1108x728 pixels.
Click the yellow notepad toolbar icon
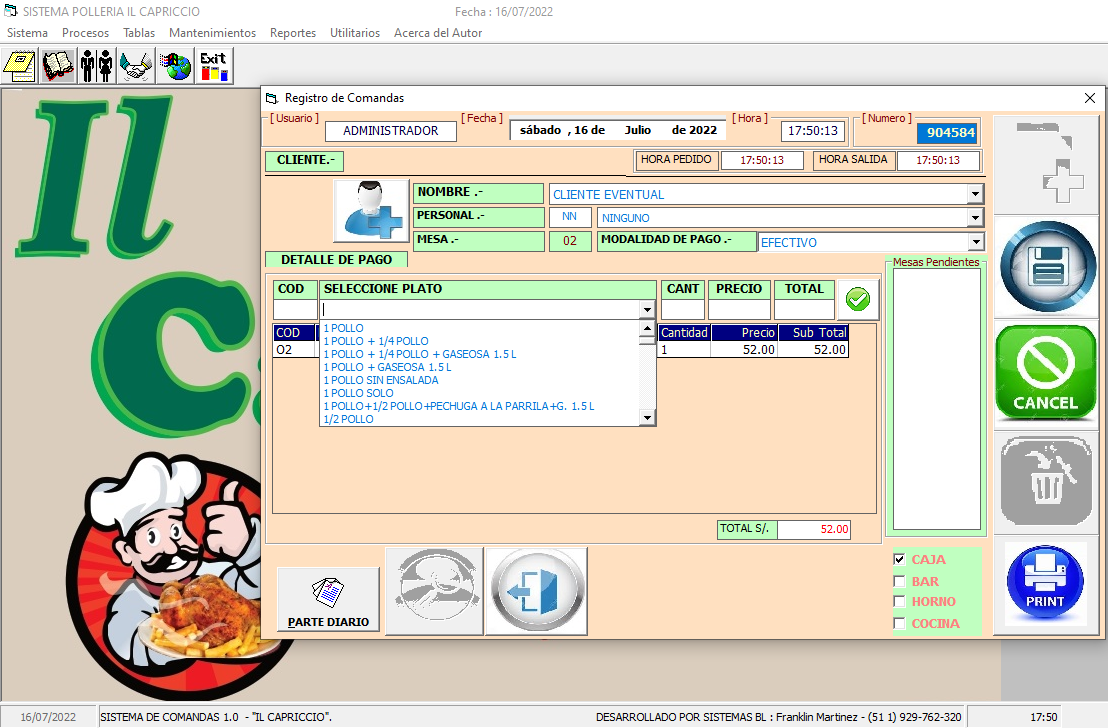pyautogui.click(x=20, y=66)
